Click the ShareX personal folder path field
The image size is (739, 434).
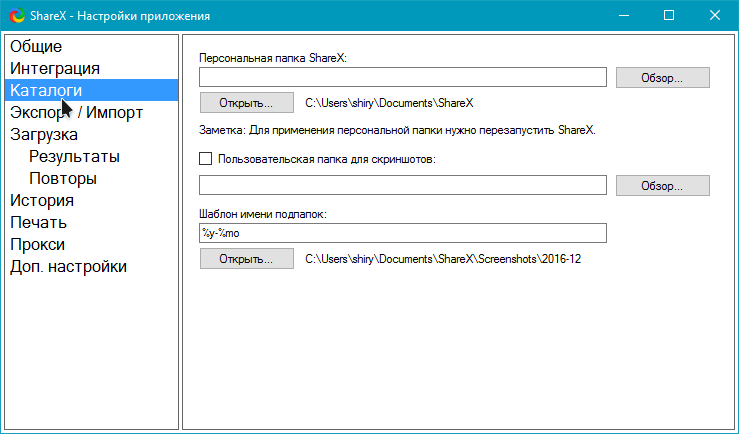click(x=402, y=77)
